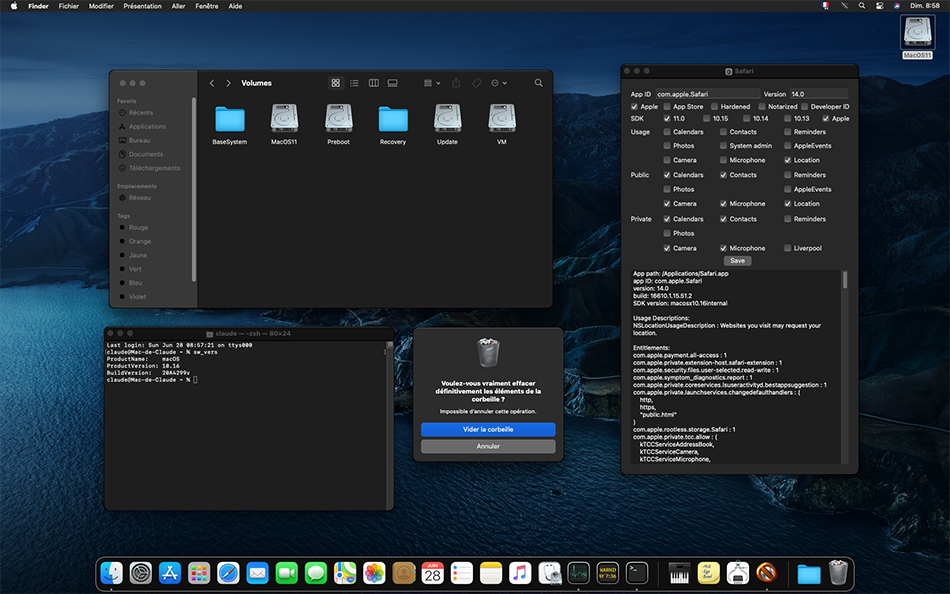Image resolution: width=950 pixels, height=594 pixels.
Task: Select the Recovery folder
Action: tap(393, 125)
